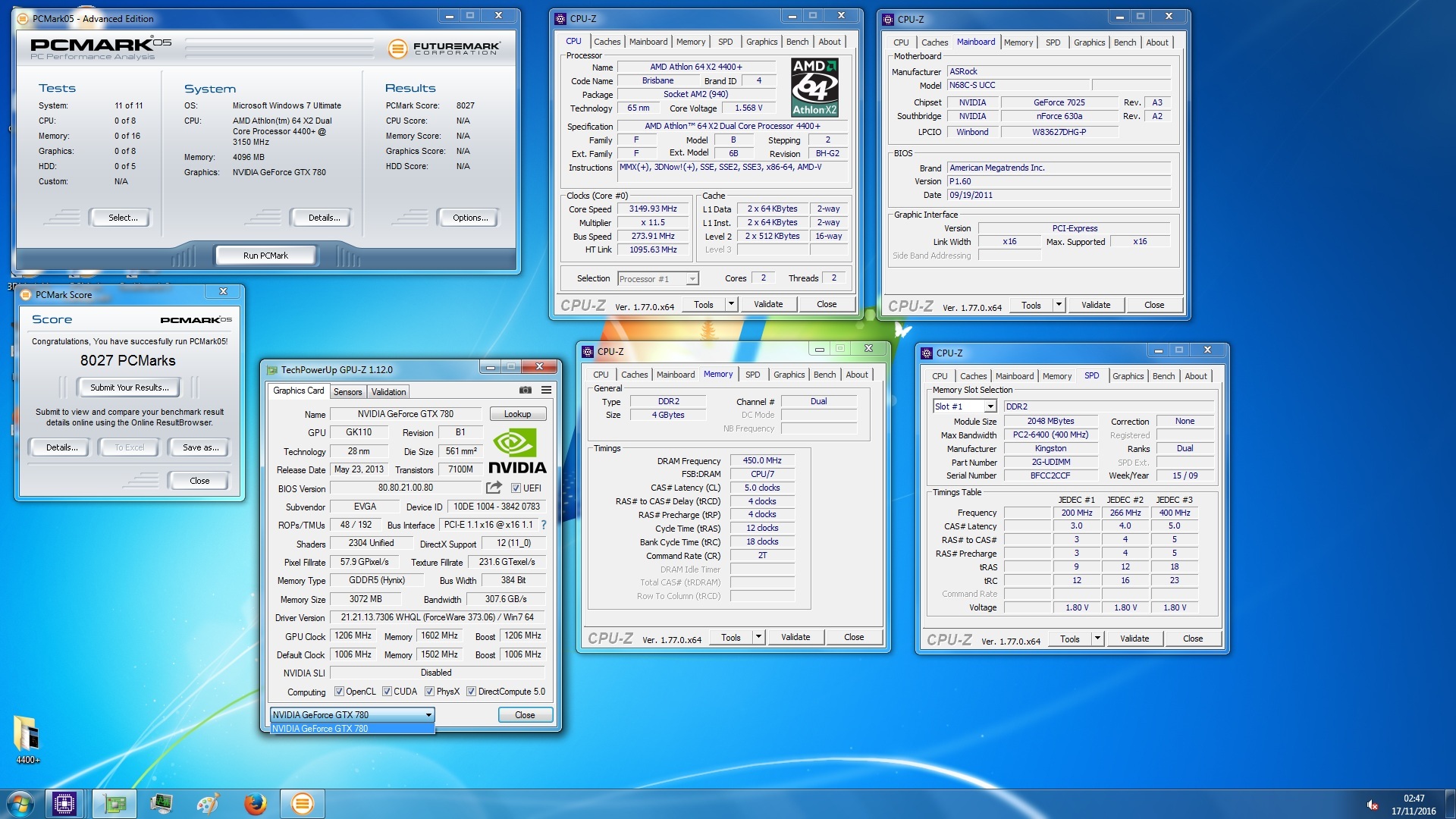Open the monitor tool taskbar icon
The width and height of the screenshot is (1456, 819).
[162, 804]
